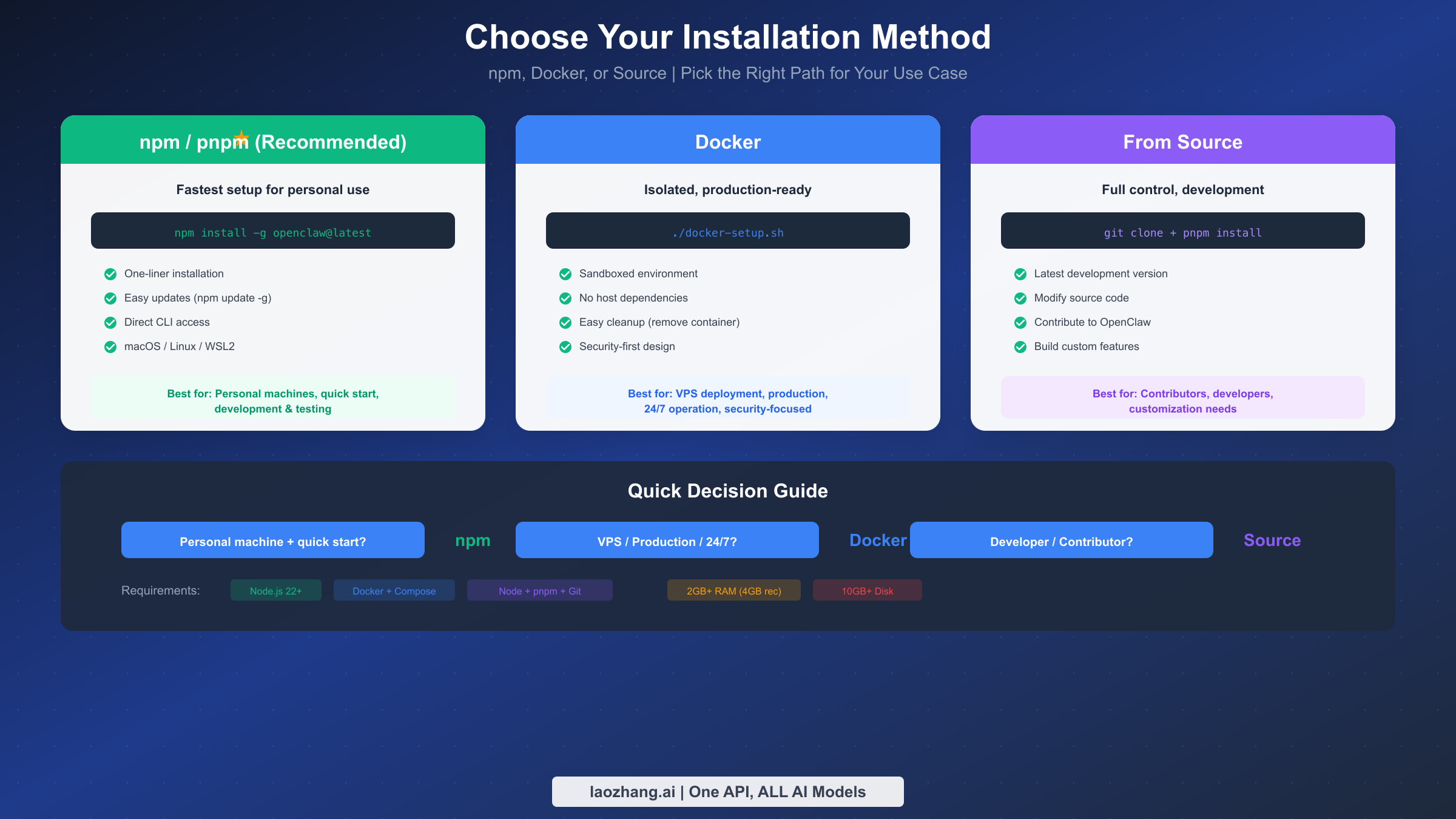
Task: Switch to the Docker card header
Action: [x=727, y=141]
